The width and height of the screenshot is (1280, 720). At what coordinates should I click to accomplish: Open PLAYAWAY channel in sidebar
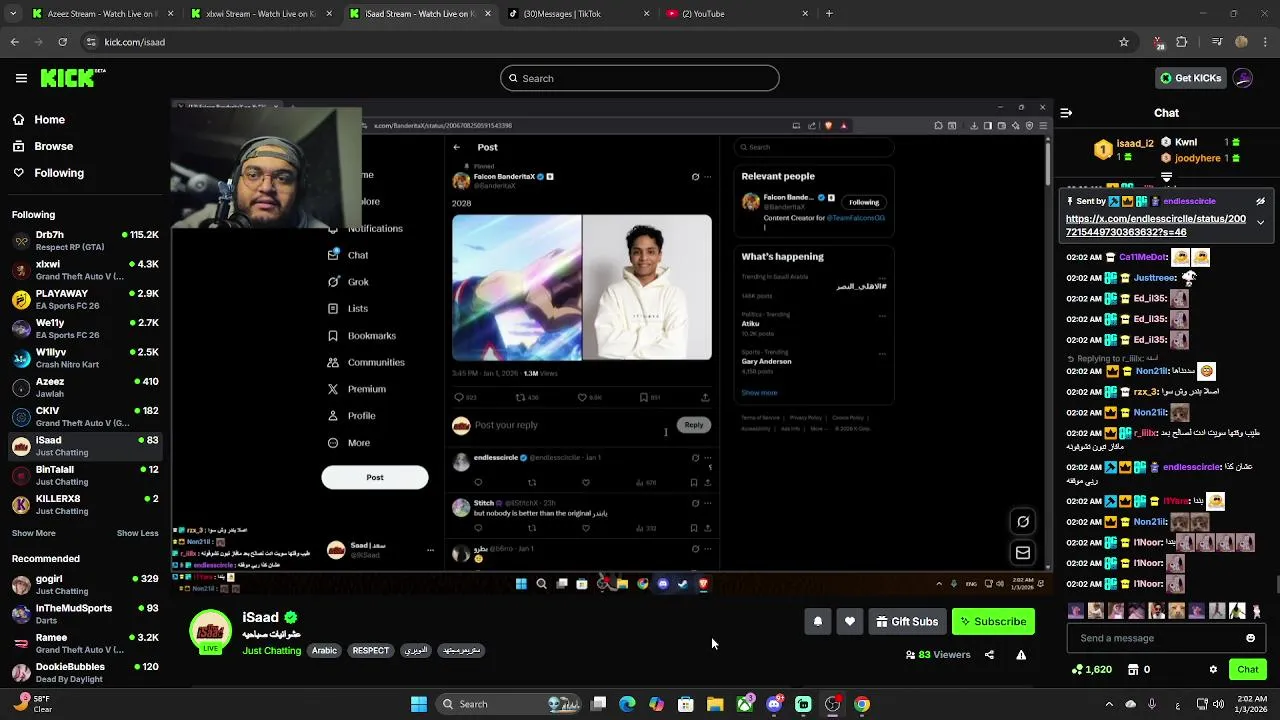85,299
